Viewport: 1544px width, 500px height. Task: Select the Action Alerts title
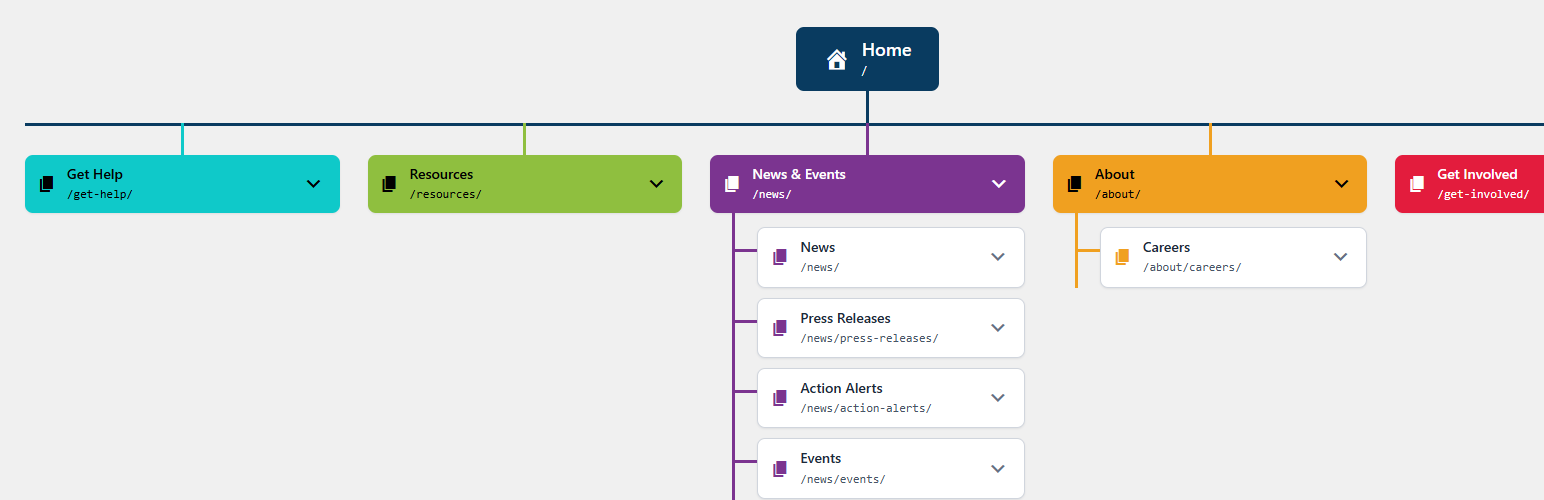(x=842, y=388)
